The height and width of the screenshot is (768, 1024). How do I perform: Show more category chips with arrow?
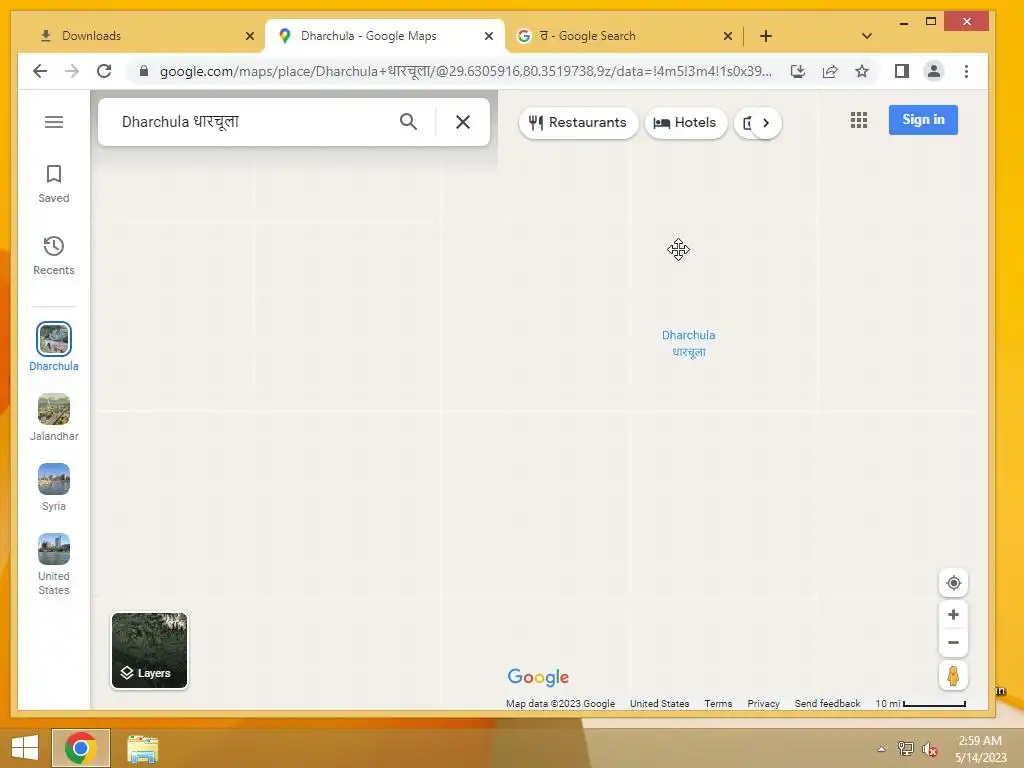tap(766, 123)
